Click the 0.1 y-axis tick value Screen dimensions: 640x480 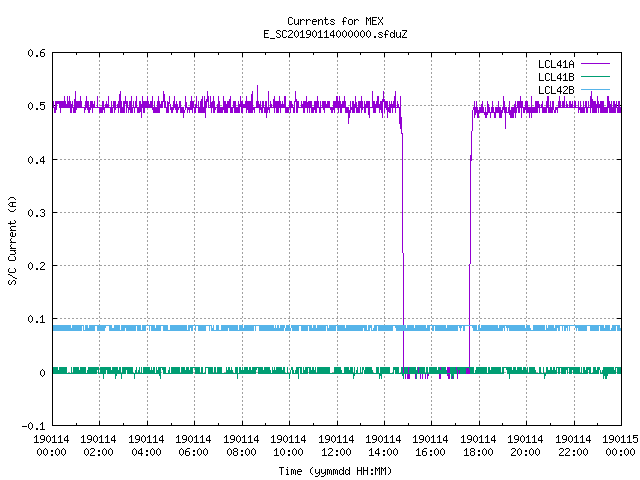tap(36, 319)
